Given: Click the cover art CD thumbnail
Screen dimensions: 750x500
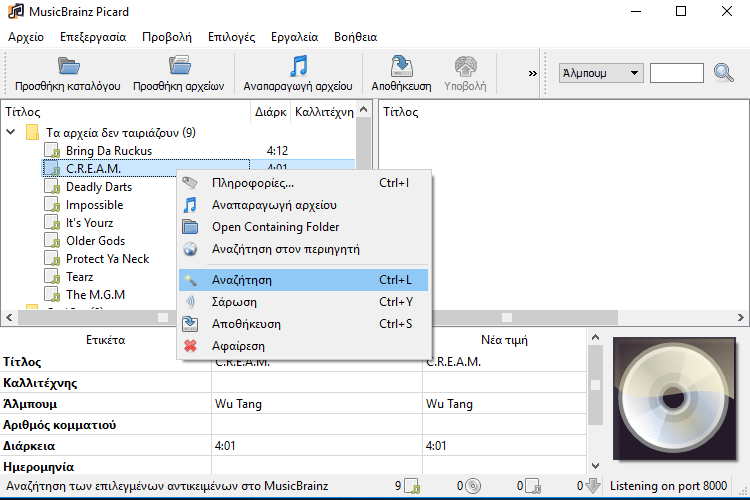Looking at the screenshot, I should pyautogui.click(x=674, y=399).
